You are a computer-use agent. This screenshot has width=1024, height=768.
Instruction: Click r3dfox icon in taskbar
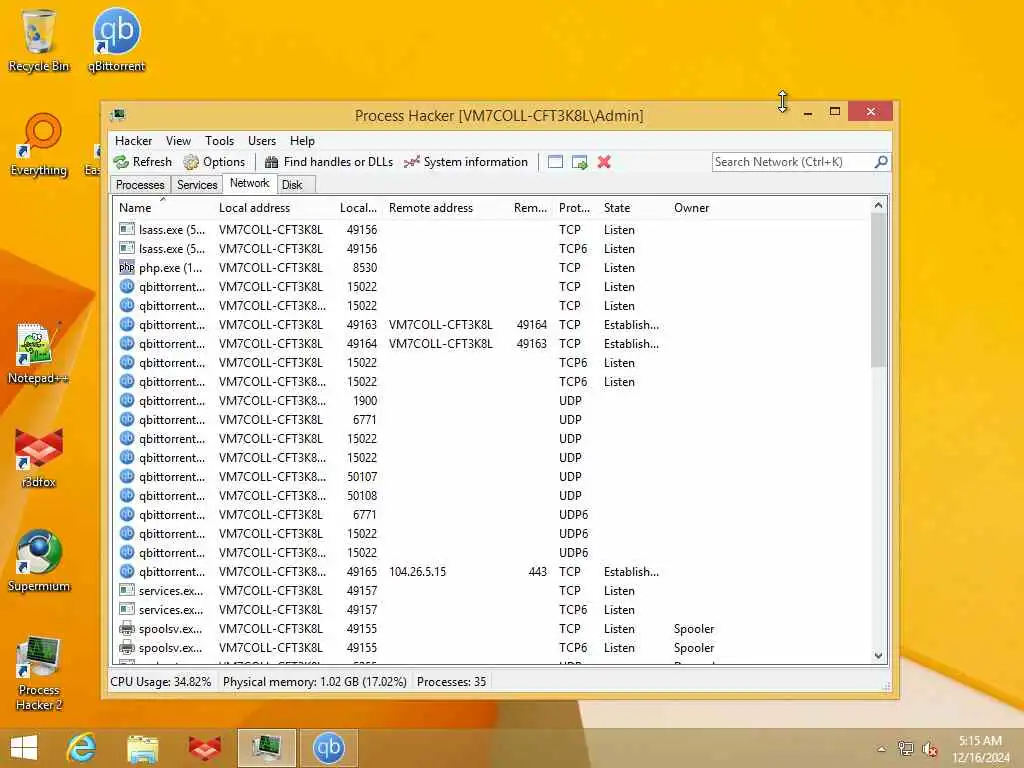click(x=204, y=748)
